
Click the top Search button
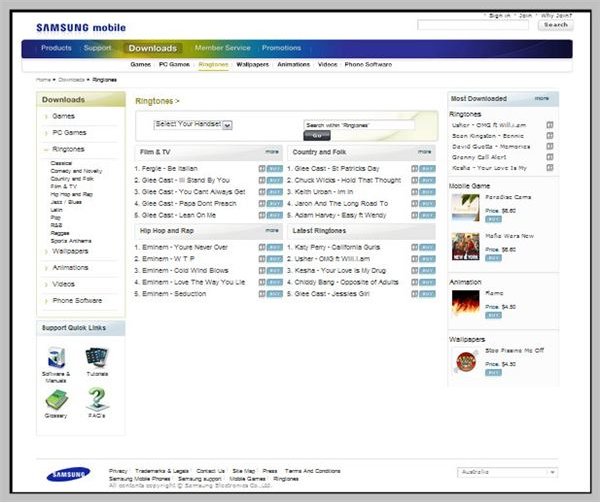(556, 25)
